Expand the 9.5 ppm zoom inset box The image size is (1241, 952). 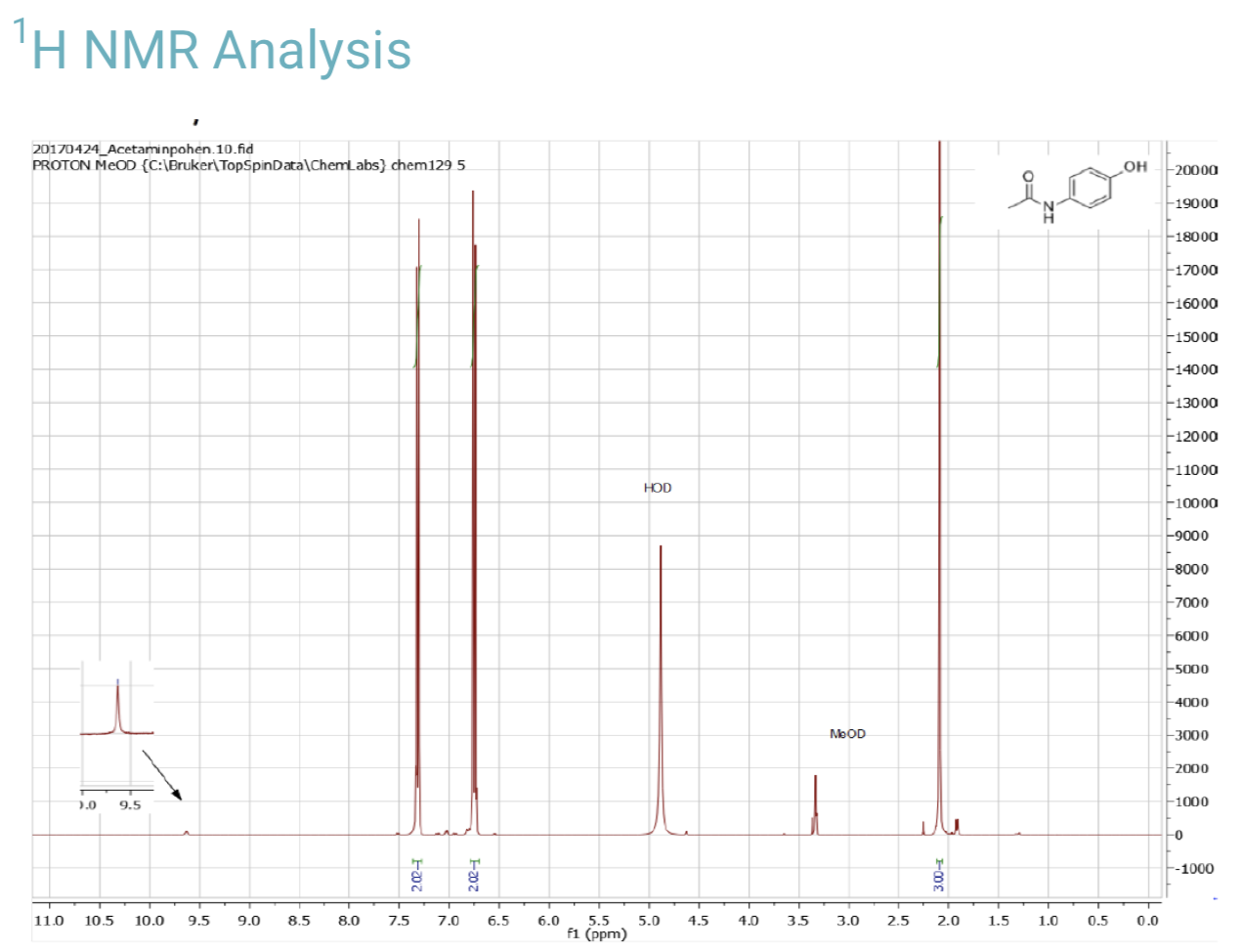pyautogui.click(x=116, y=731)
